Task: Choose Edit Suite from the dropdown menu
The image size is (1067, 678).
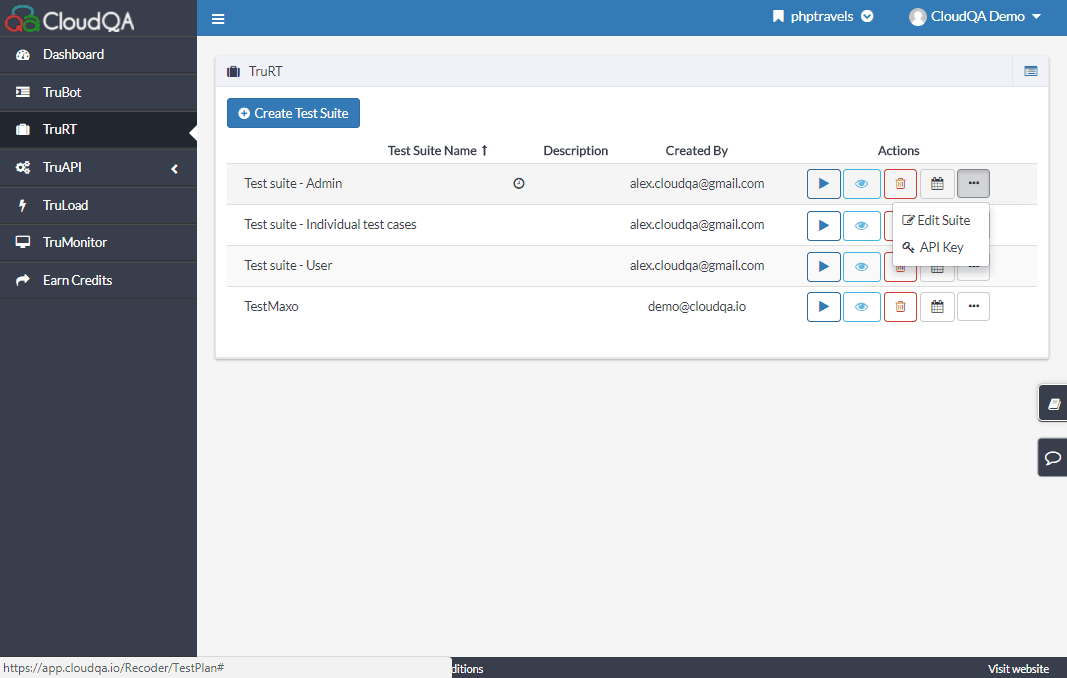Action: (936, 220)
